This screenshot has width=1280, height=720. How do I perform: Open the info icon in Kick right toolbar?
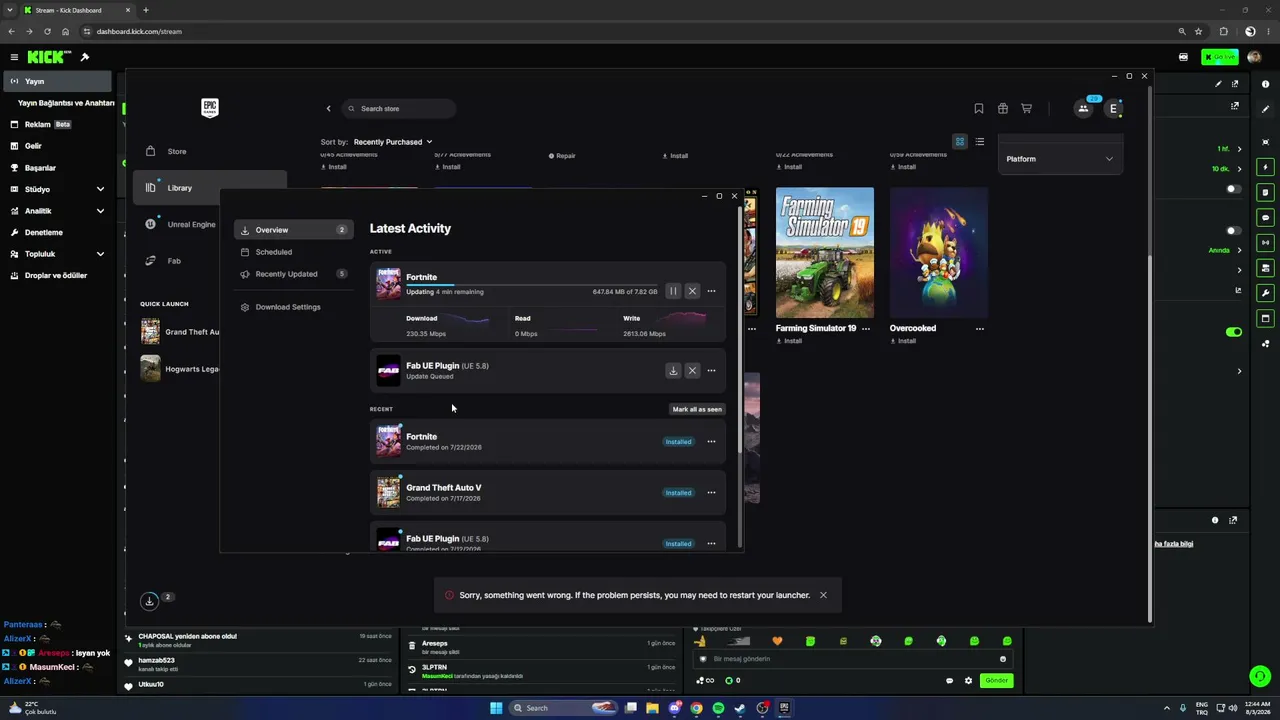point(1265,84)
